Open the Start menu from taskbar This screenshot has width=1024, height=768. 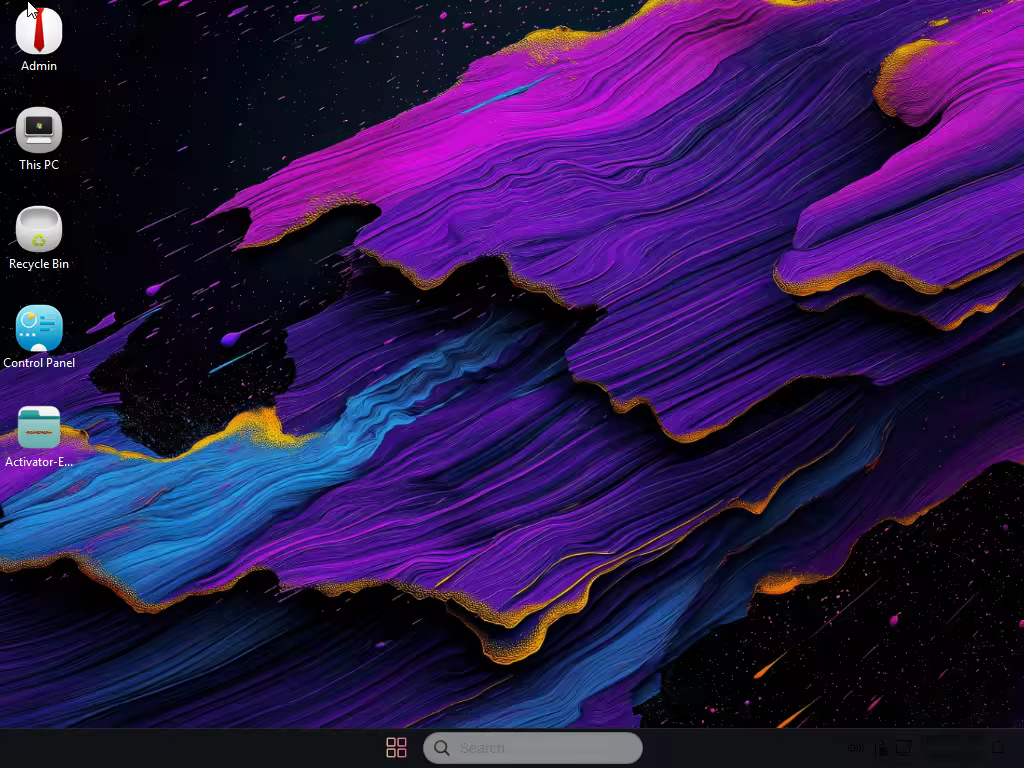point(396,748)
